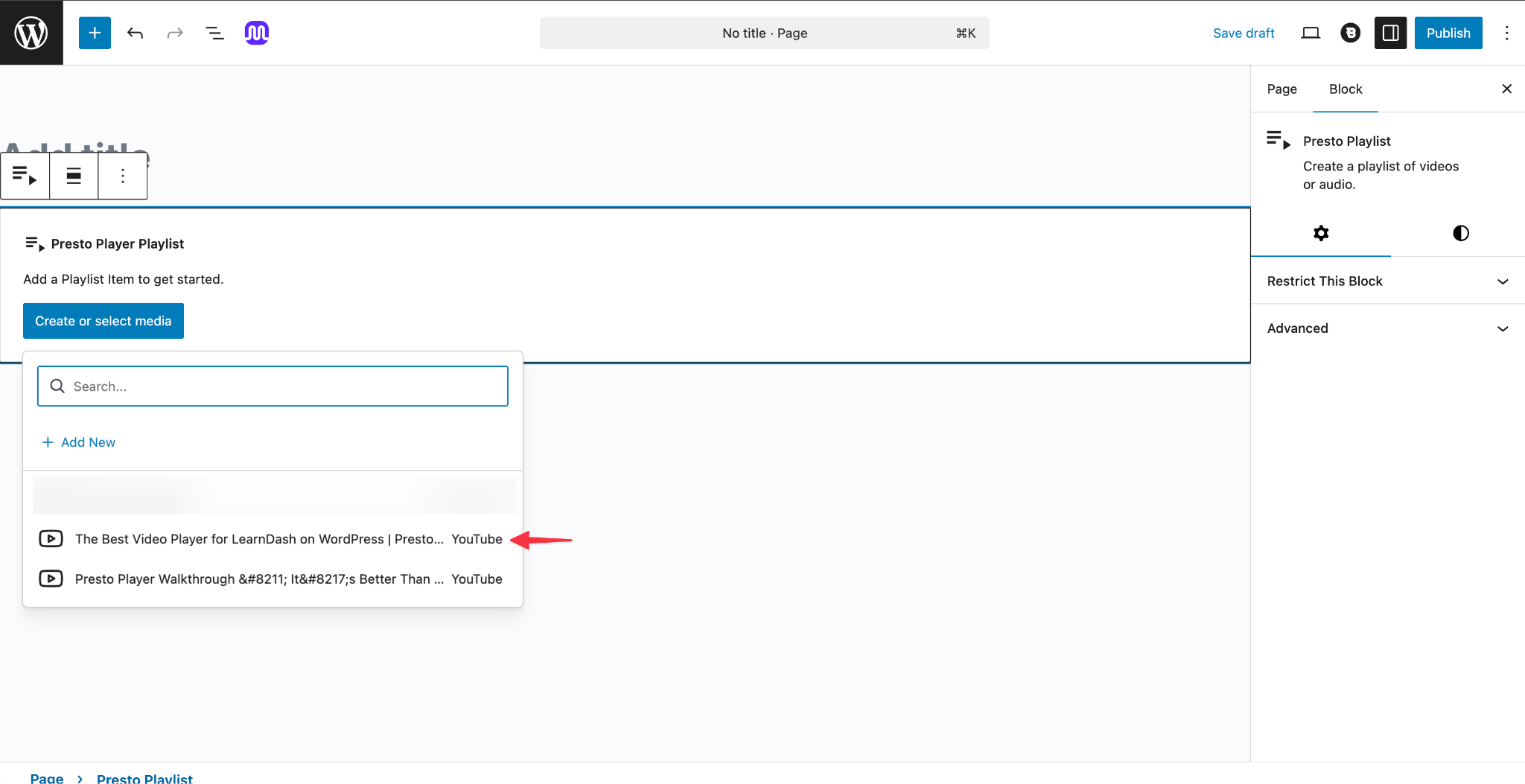Click inside the media search field
Viewport: 1525px width, 784px height.
pos(272,386)
